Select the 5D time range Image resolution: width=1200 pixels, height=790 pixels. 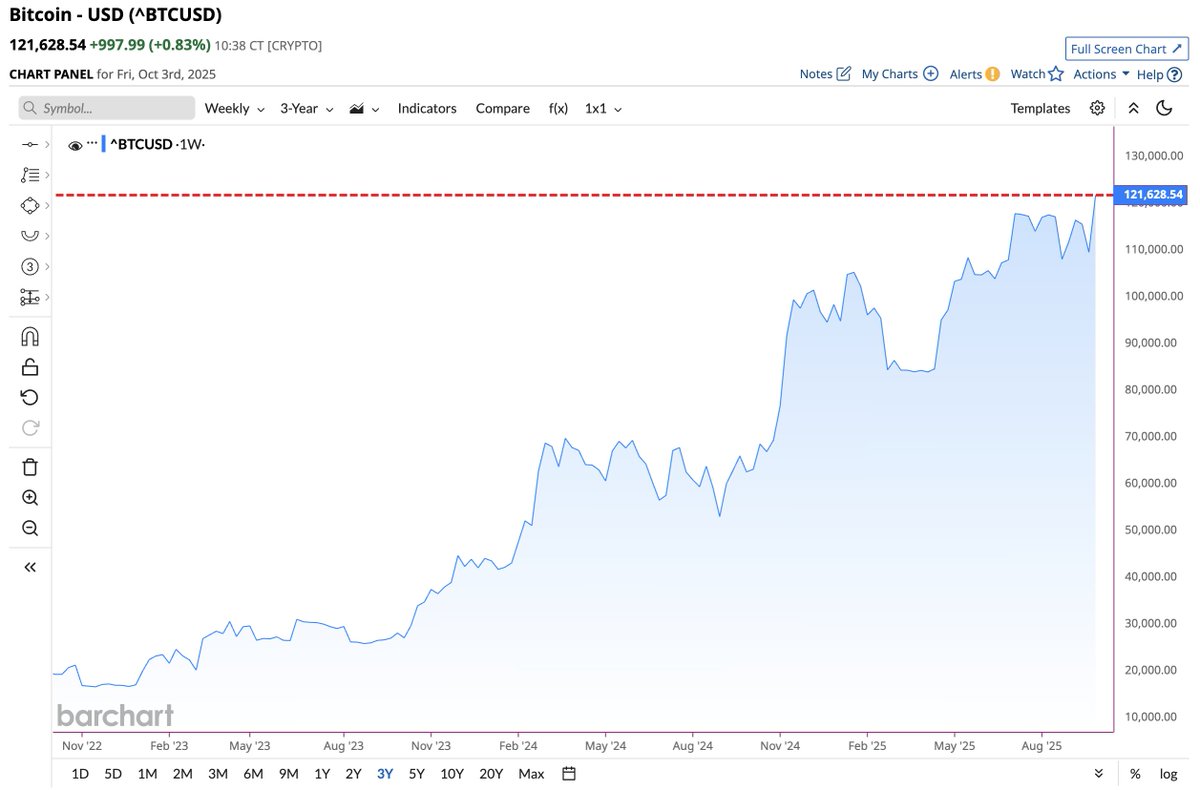point(114,773)
